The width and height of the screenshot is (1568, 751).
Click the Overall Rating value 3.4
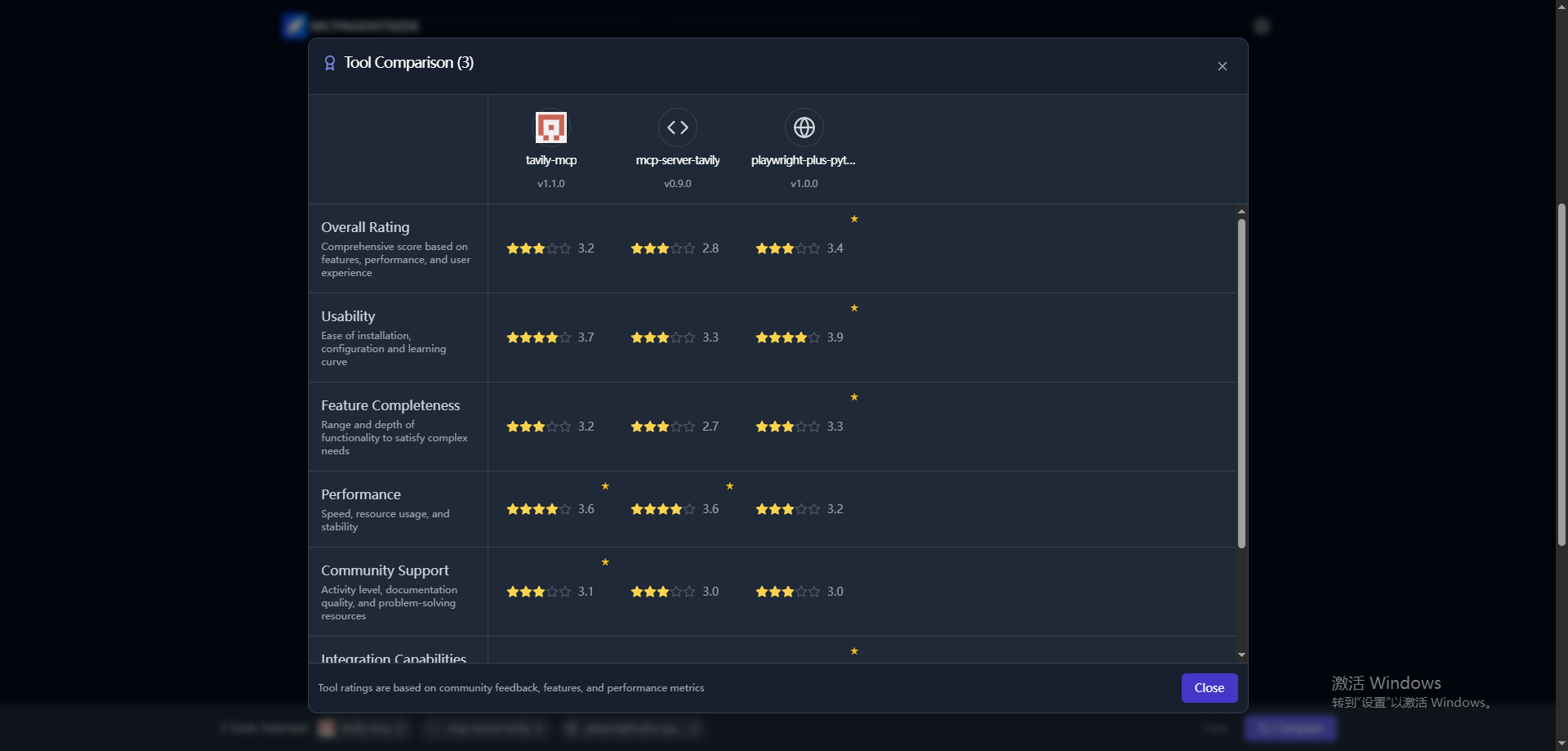tap(835, 248)
